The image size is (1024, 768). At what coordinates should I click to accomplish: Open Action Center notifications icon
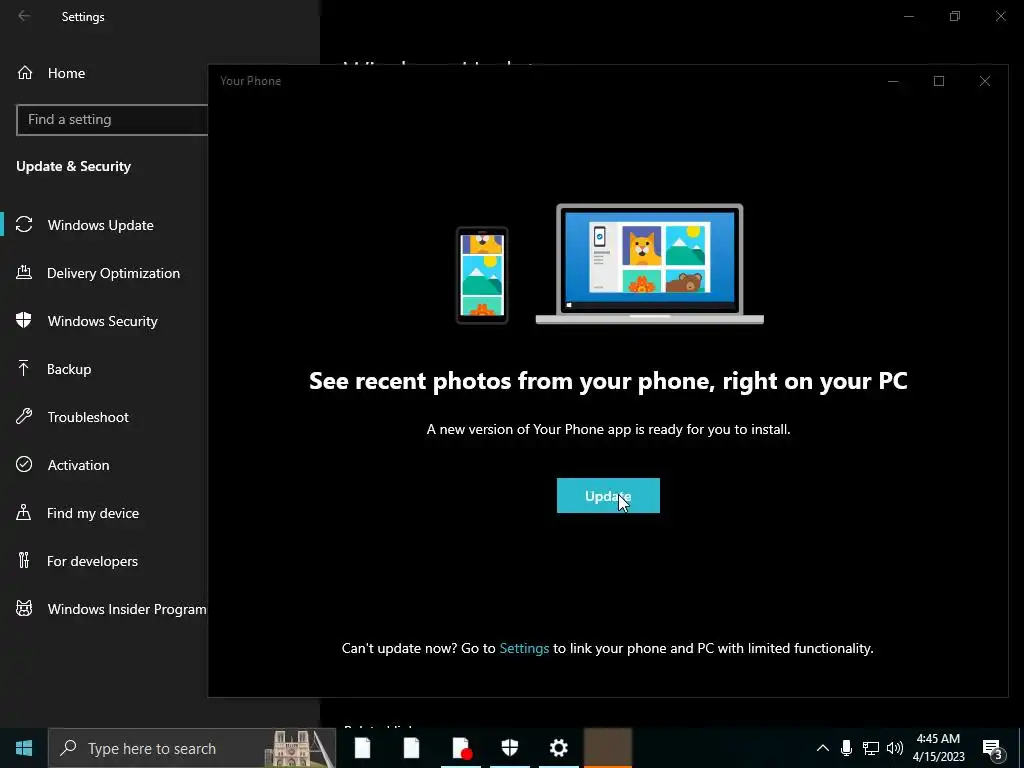(991, 748)
